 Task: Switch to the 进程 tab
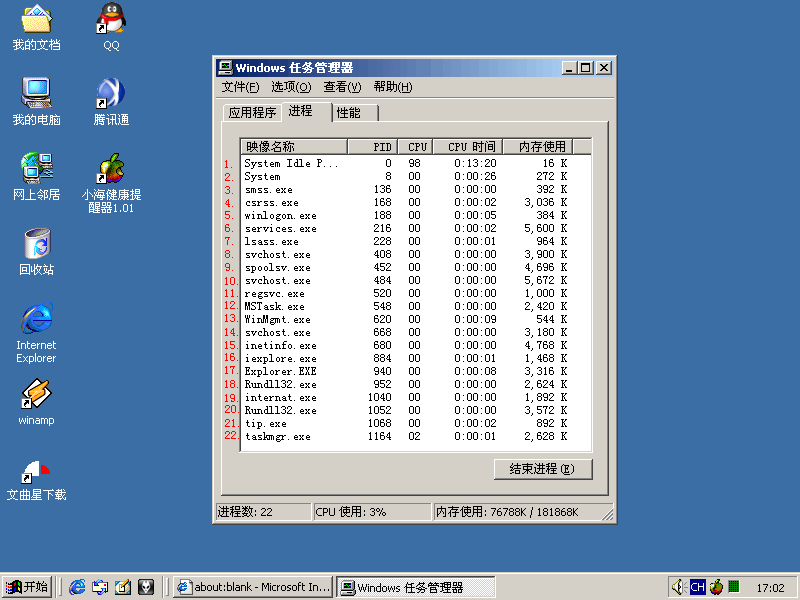coord(306,111)
